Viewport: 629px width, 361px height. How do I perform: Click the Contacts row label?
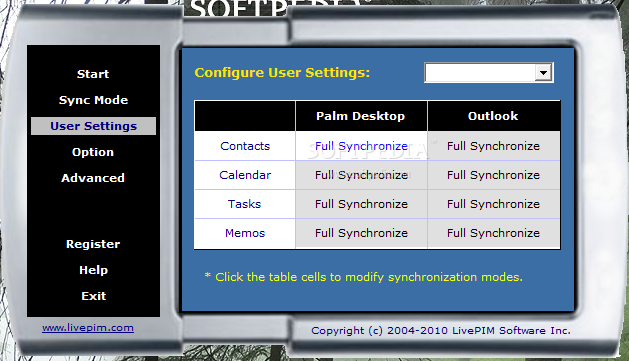click(245, 146)
